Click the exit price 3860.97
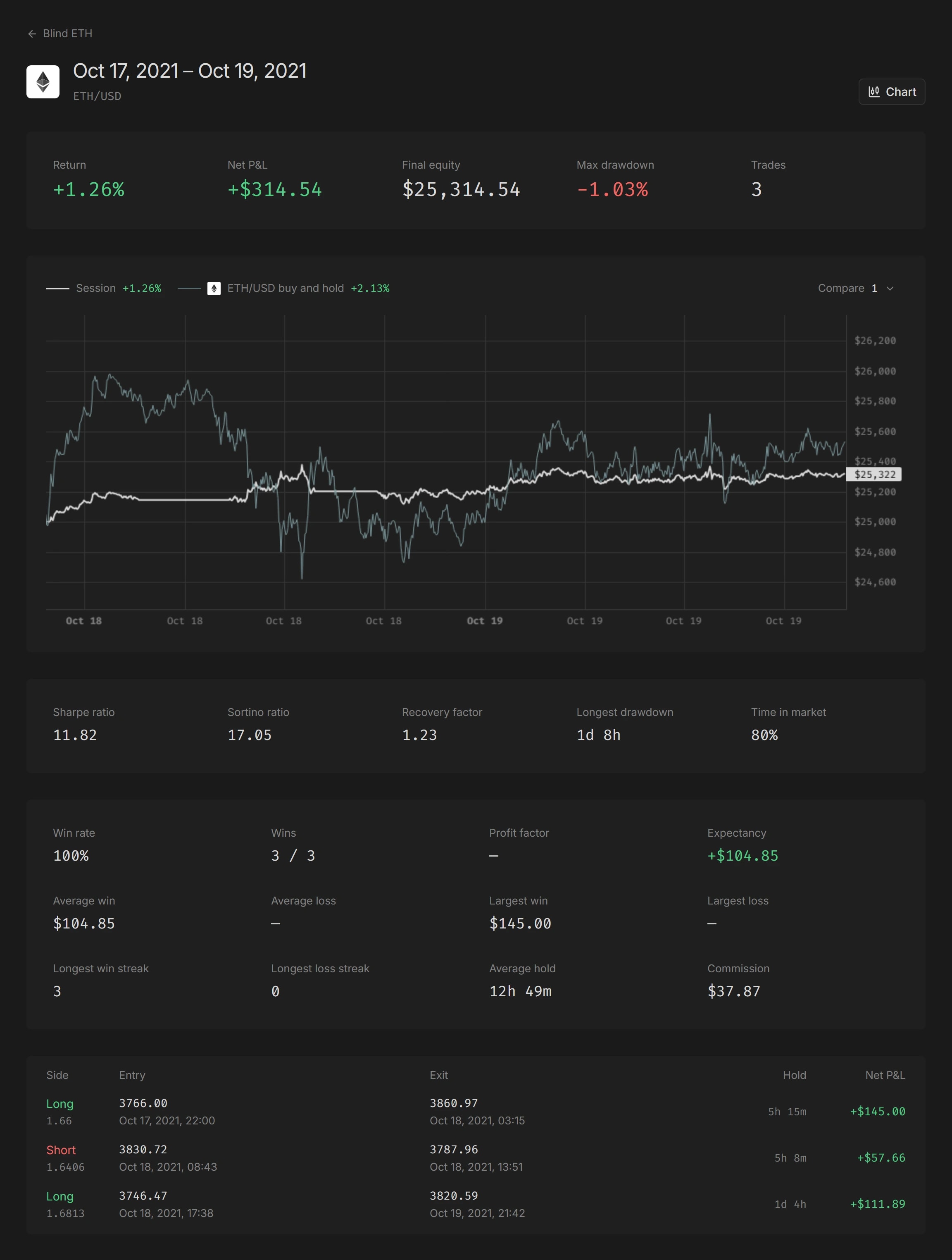The width and height of the screenshot is (952, 1260). point(454,1103)
